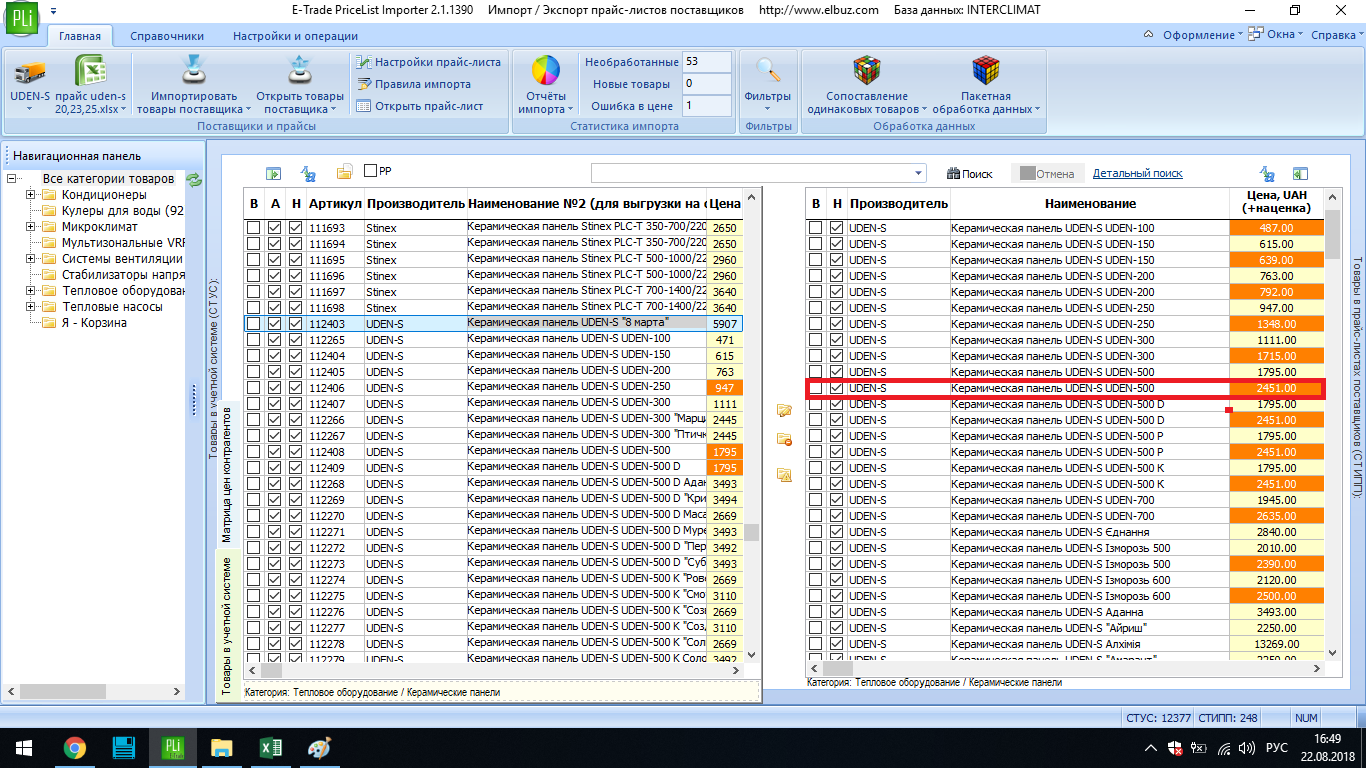The width and height of the screenshot is (1366, 768).
Task: Click the green arrow icon above the Артикул table
Action: click(273, 173)
